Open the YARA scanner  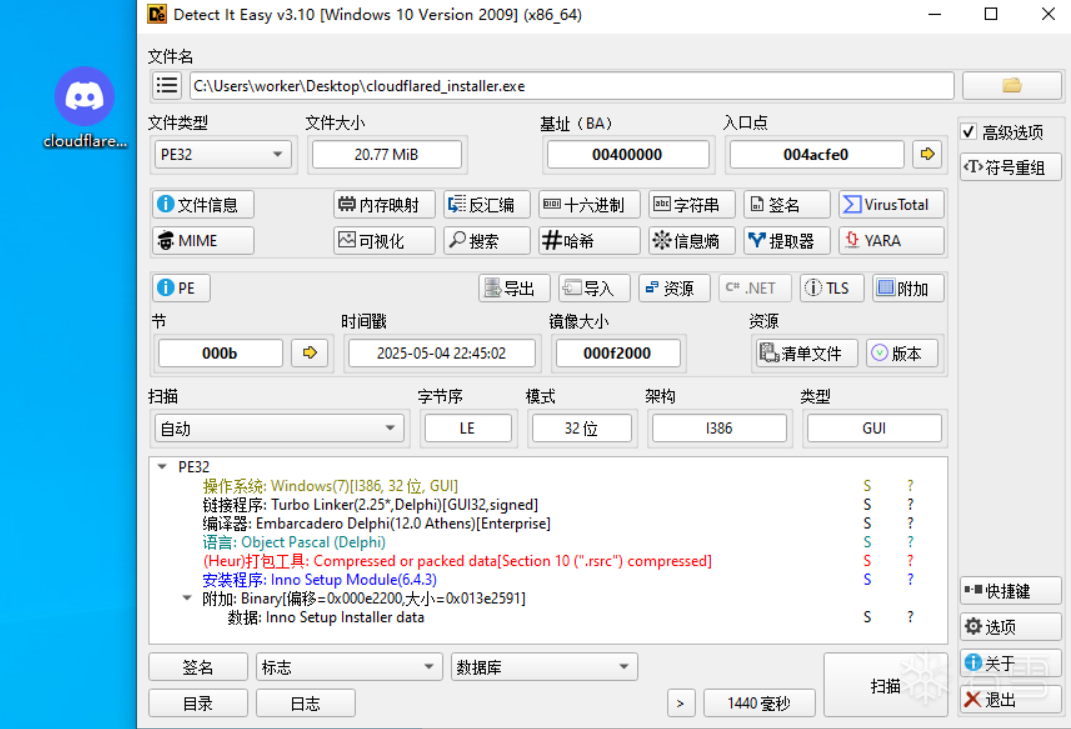coord(891,240)
